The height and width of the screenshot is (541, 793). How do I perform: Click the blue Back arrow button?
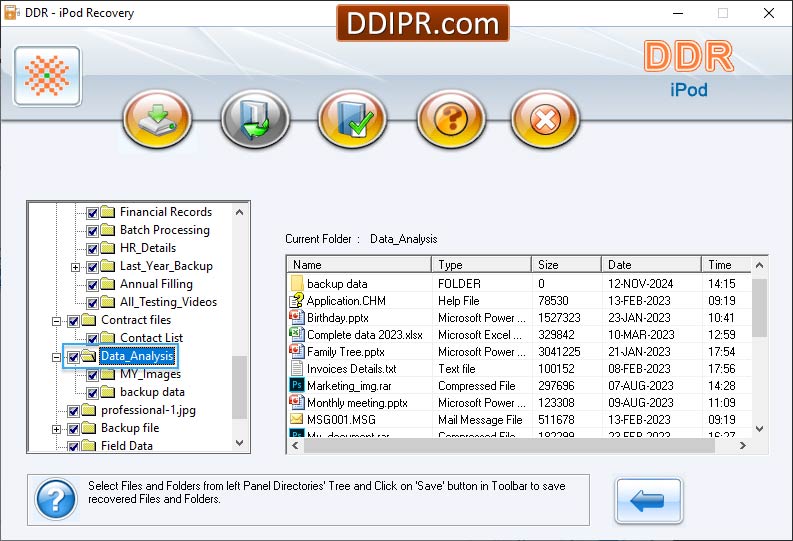648,501
